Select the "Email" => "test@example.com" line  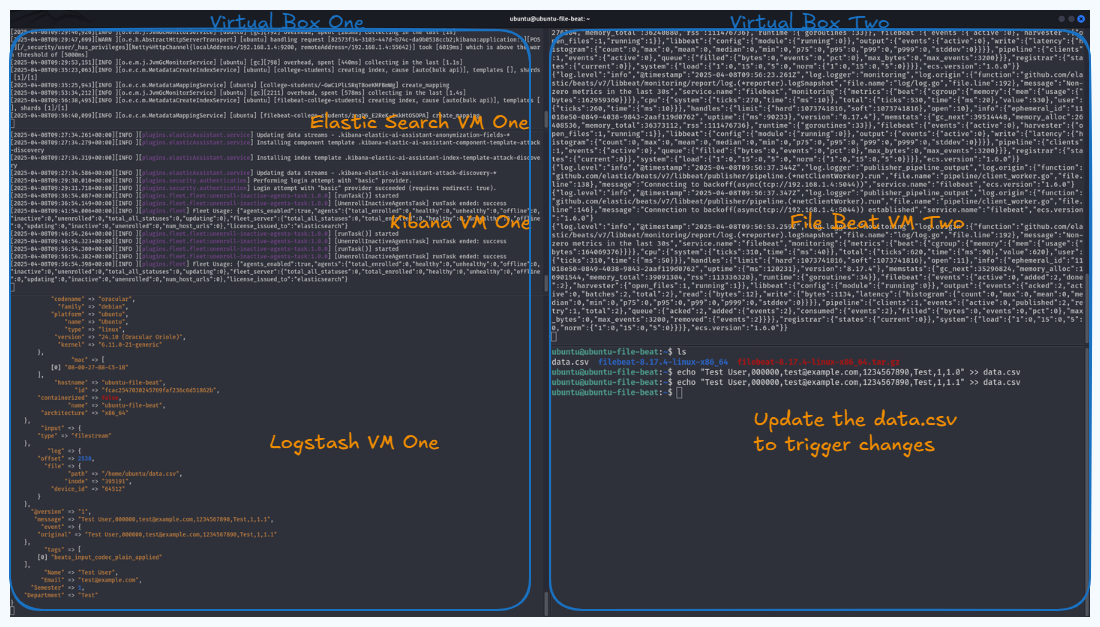pyautogui.click(x=92, y=580)
